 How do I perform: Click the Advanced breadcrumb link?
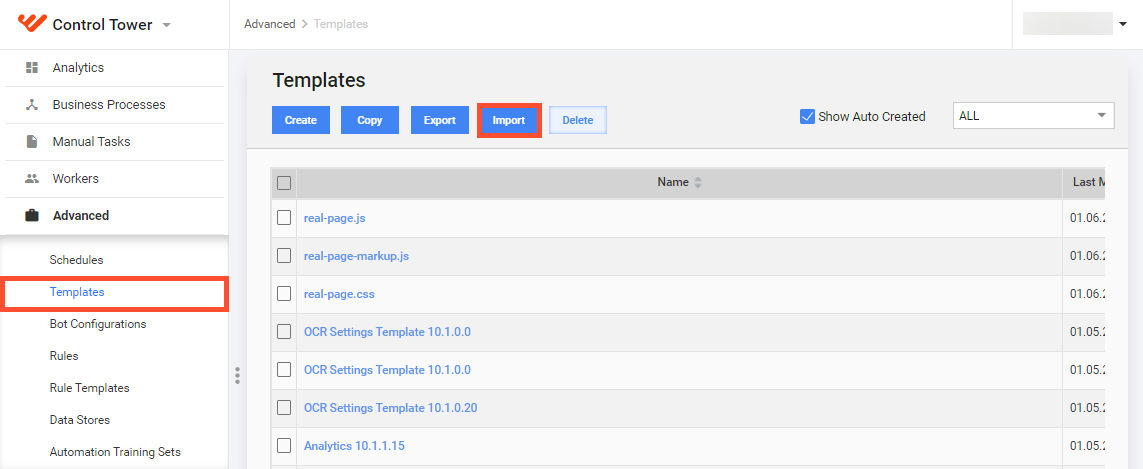point(270,24)
